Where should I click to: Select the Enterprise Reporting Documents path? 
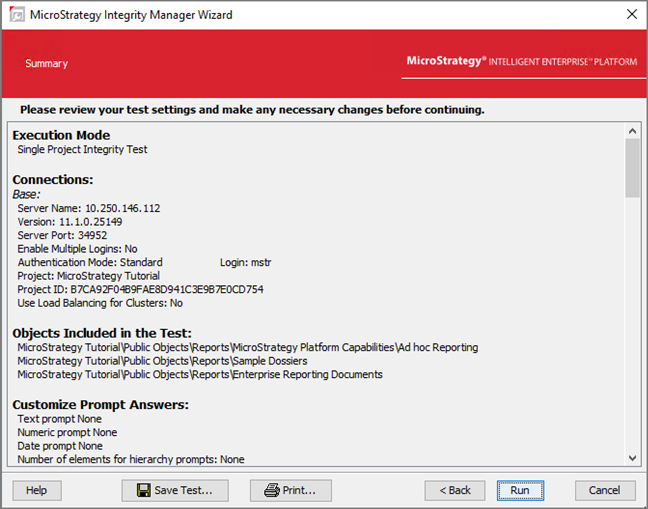click(x=199, y=375)
